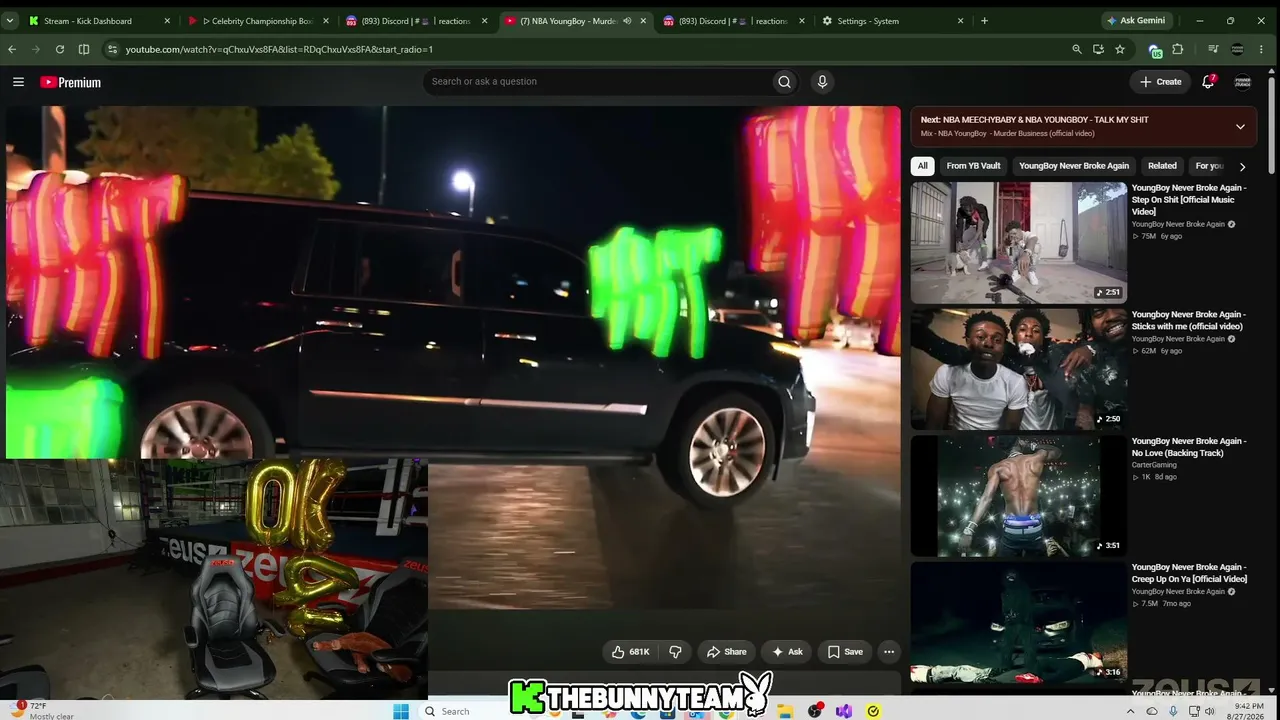Screen dimensions: 1280x720
Task: Open more actions ellipsis under the video
Action: (888, 652)
